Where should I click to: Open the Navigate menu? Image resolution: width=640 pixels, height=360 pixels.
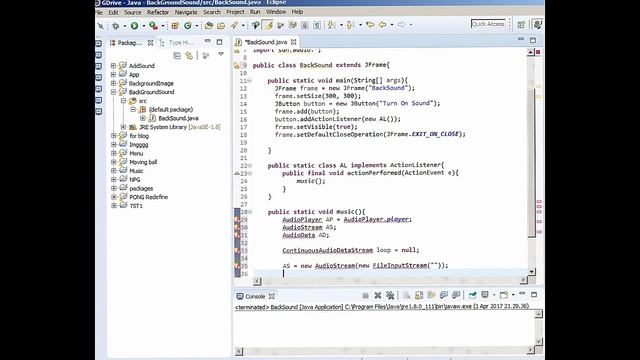(186, 13)
